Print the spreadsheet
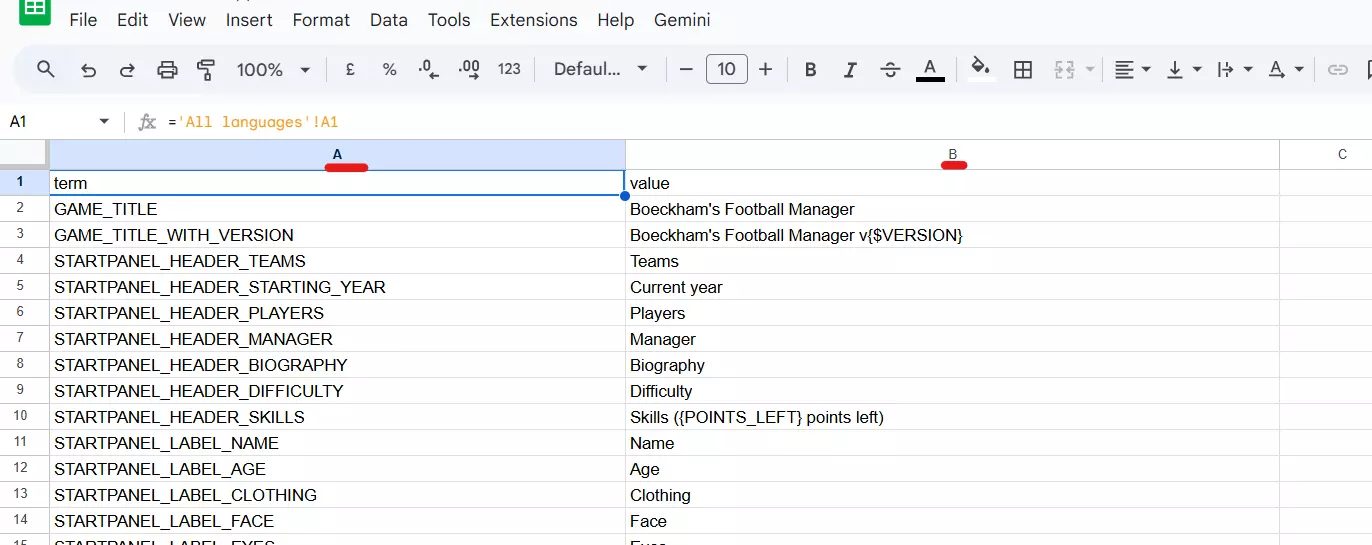1372x545 pixels. 167,69
